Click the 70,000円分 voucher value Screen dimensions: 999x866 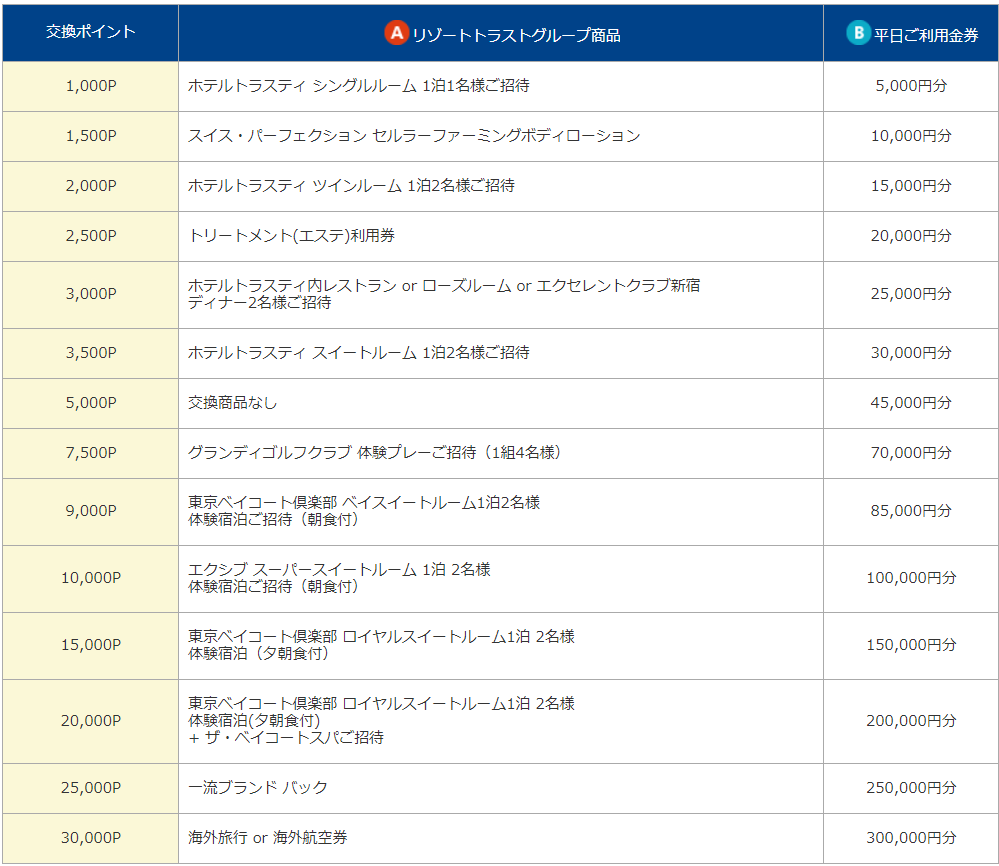[911, 452]
